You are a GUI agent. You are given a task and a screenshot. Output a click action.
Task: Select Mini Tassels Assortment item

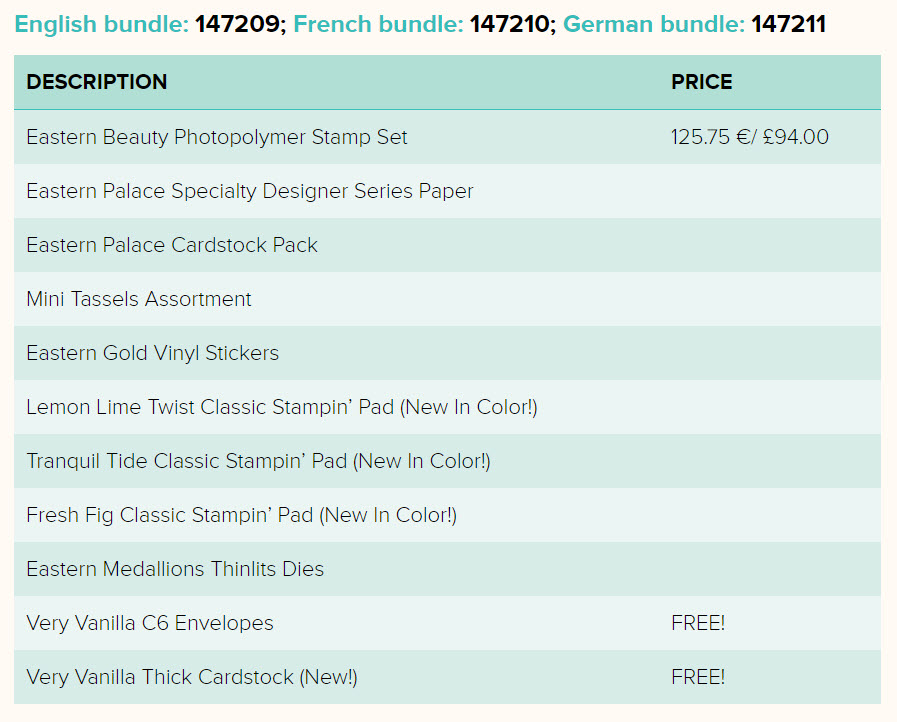pyautogui.click(x=139, y=299)
